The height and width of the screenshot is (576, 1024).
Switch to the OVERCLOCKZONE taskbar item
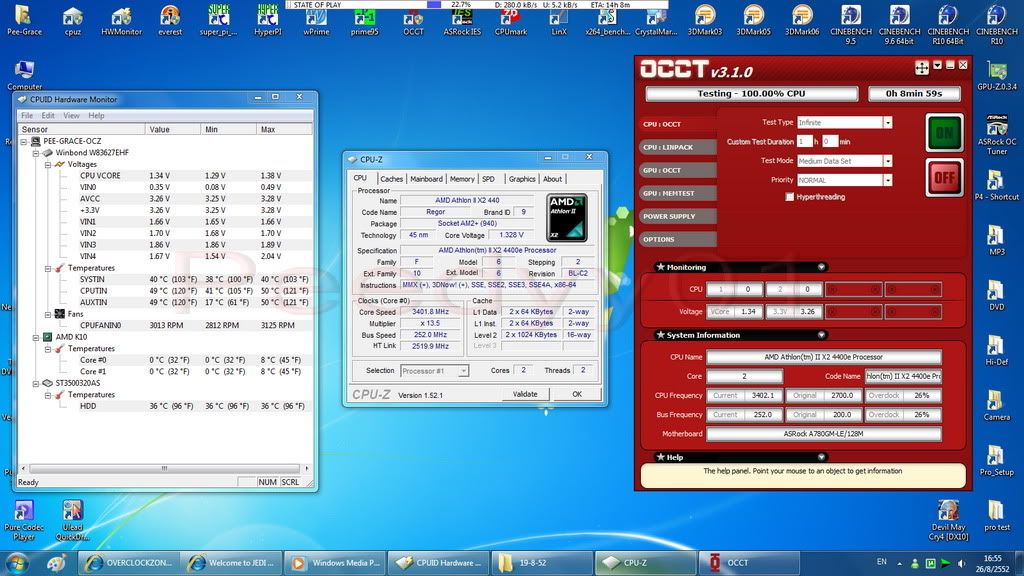click(129, 562)
